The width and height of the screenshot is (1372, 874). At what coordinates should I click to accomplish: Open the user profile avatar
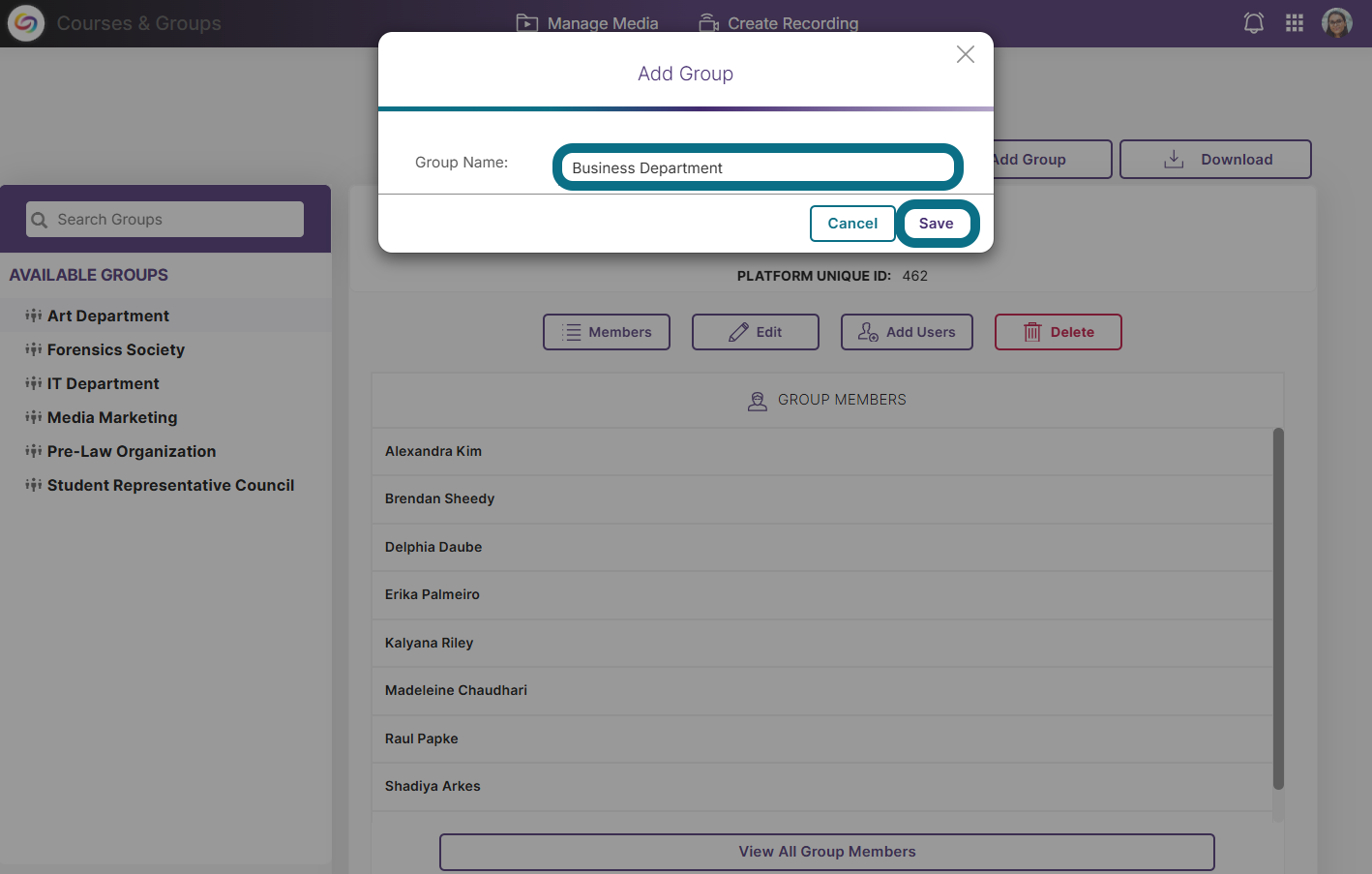tap(1337, 23)
